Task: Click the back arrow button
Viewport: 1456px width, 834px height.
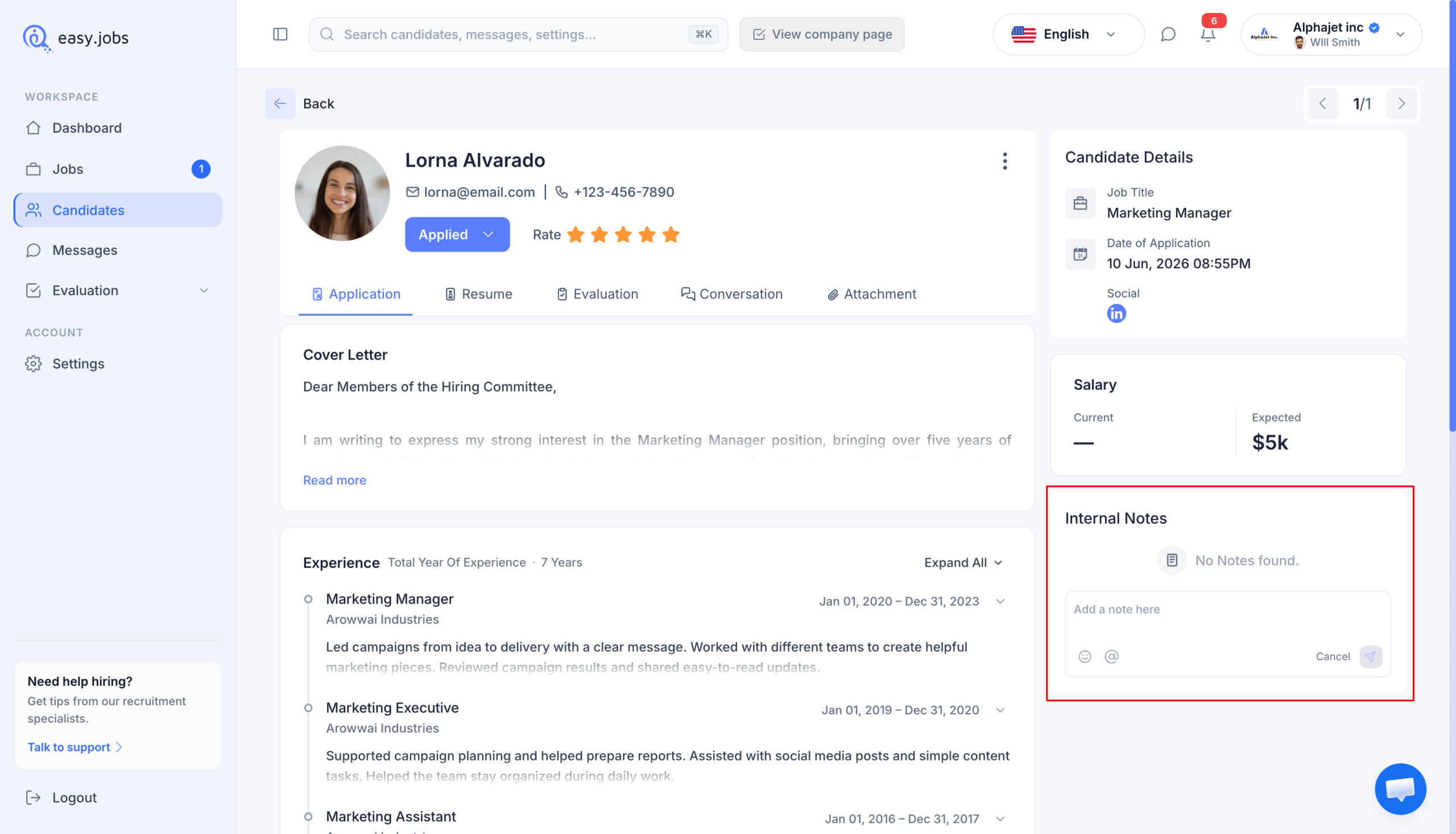Action: tap(280, 104)
